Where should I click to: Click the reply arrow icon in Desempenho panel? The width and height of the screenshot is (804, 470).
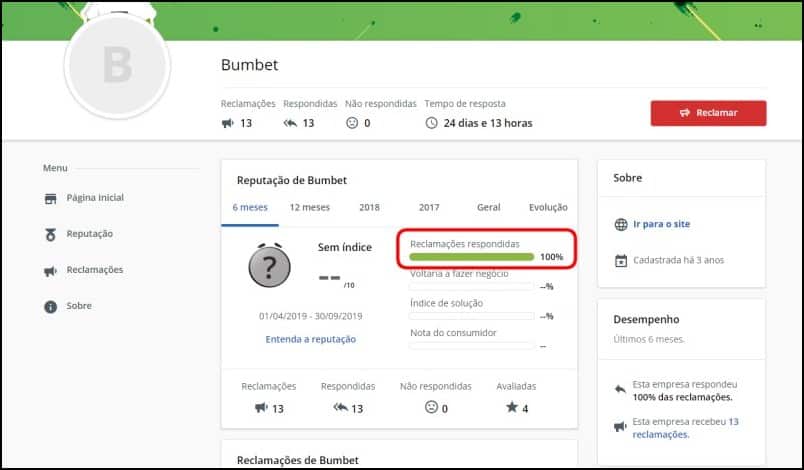[620, 390]
